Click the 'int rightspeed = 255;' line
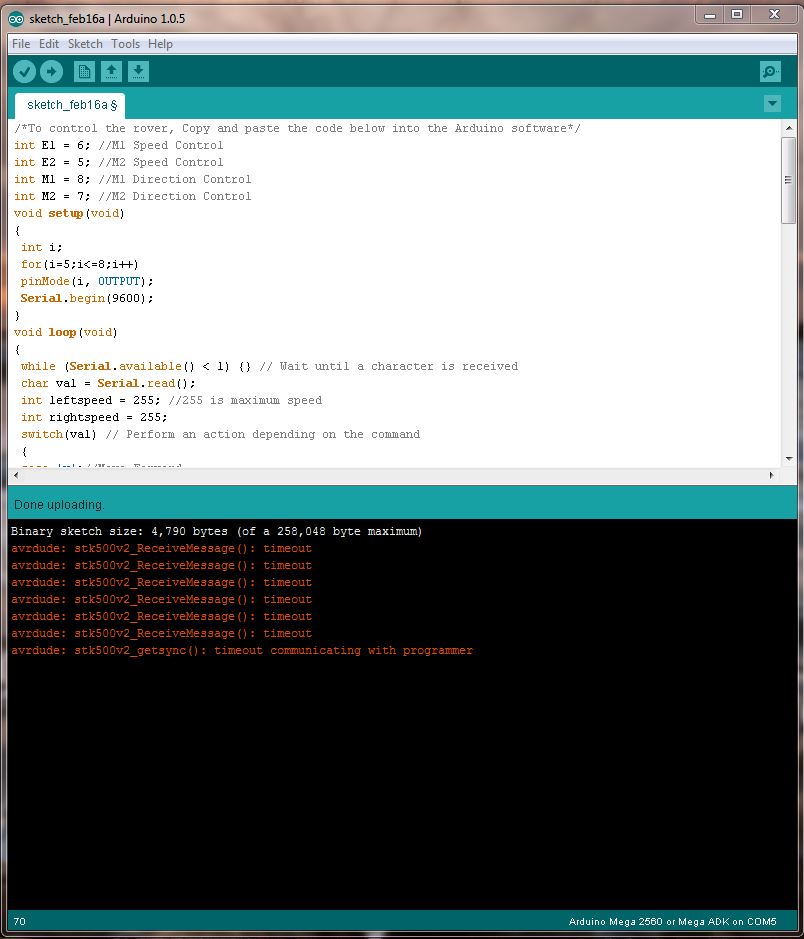 [x=94, y=417]
